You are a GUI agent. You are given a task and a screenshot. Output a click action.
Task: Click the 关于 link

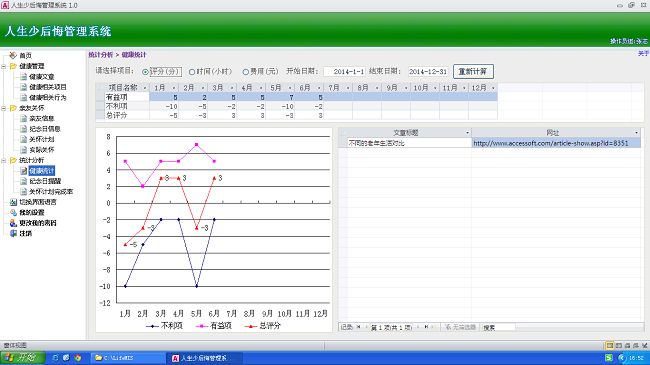pyautogui.click(x=643, y=54)
